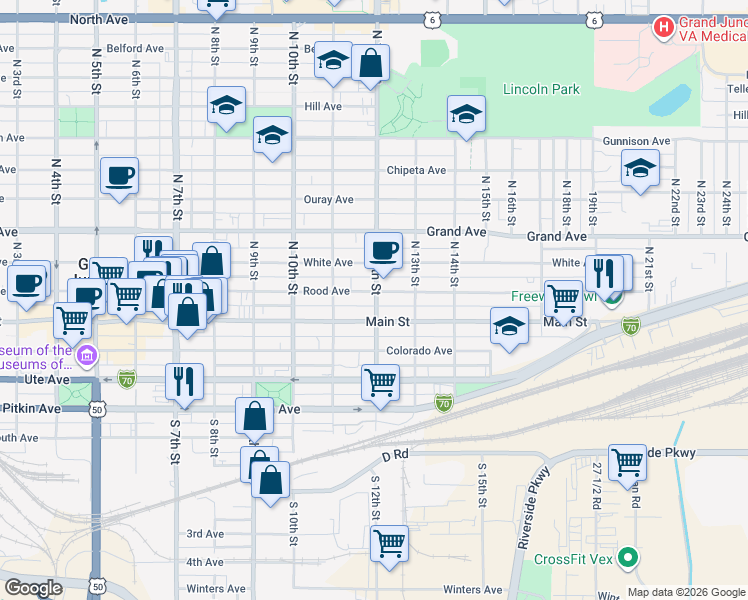Select the school marker between N 9th and N 10th St
The width and height of the screenshot is (748, 600).
272,136
